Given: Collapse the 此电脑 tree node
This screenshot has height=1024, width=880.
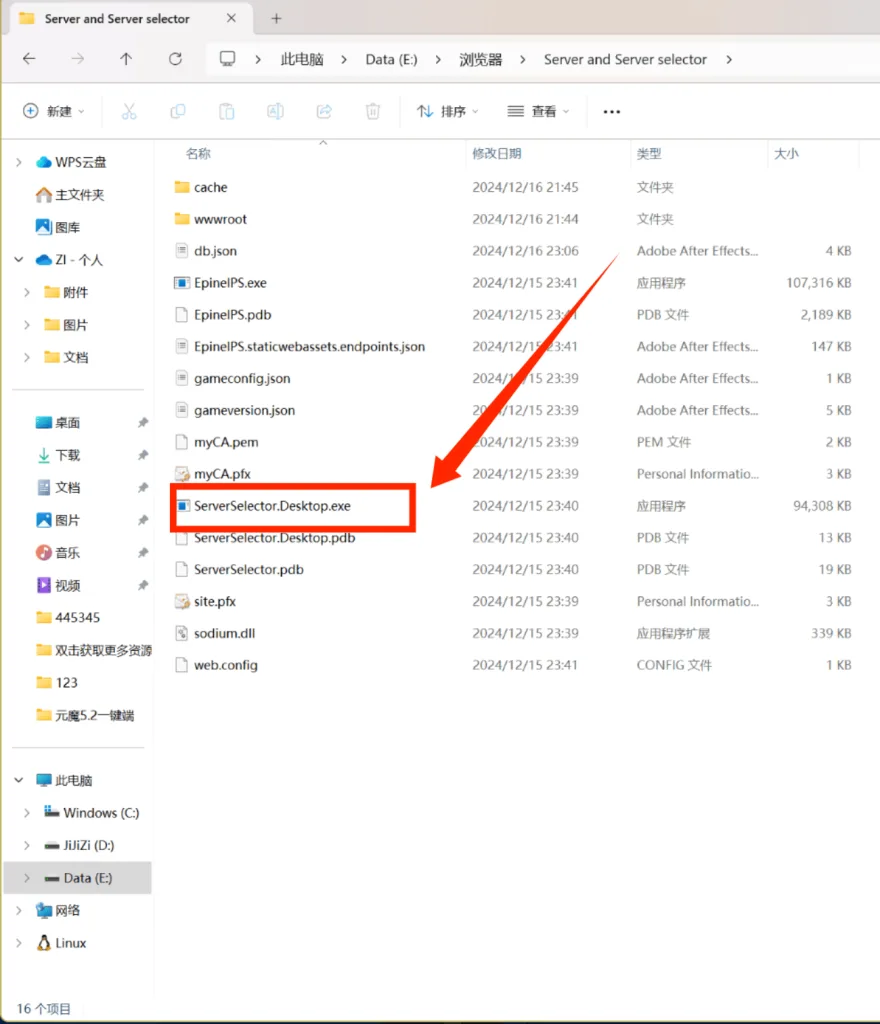Looking at the screenshot, I should 19,780.
